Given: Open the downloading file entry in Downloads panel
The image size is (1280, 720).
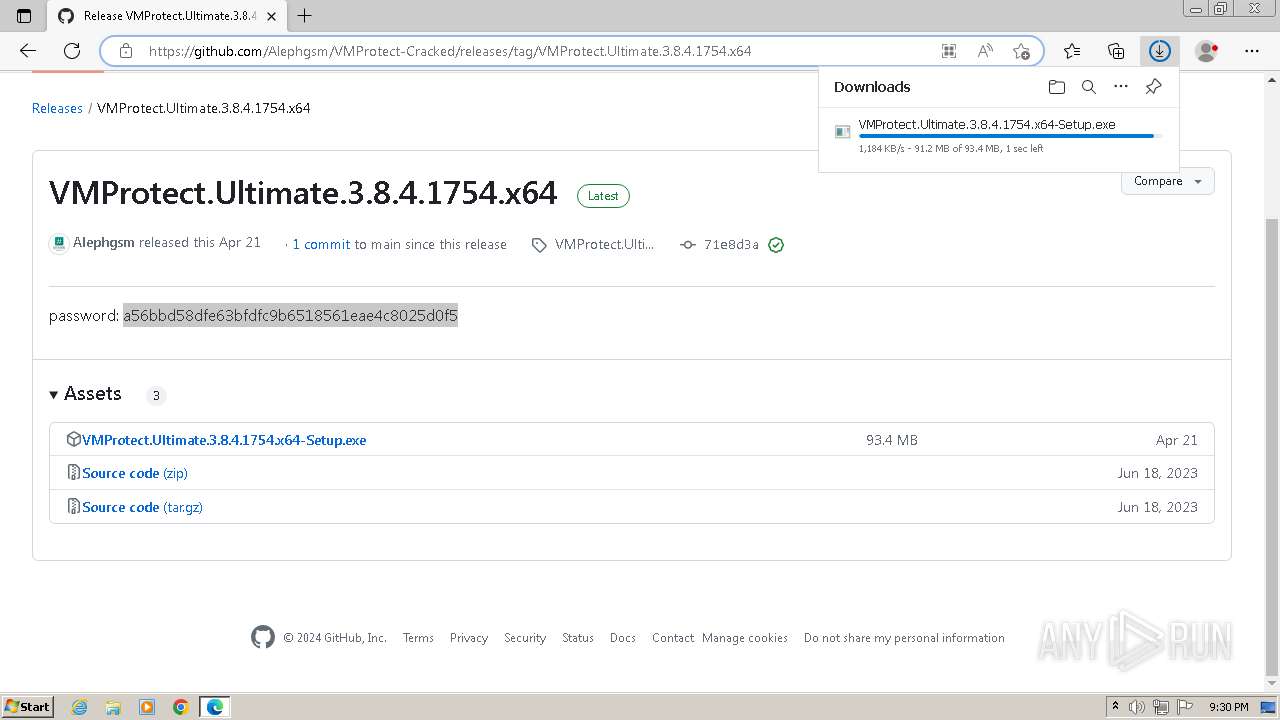Looking at the screenshot, I should (998, 136).
